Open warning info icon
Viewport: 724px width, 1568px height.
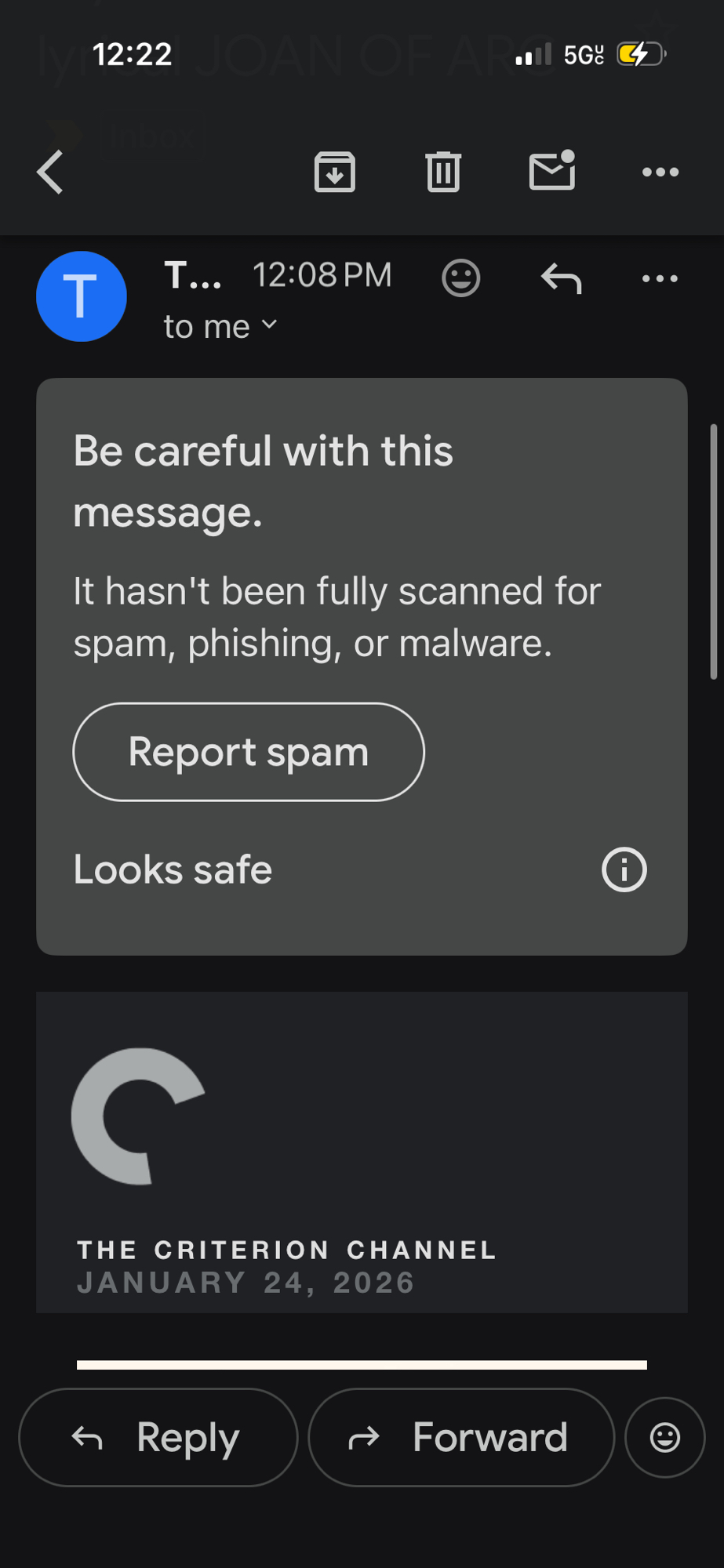(x=624, y=869)
